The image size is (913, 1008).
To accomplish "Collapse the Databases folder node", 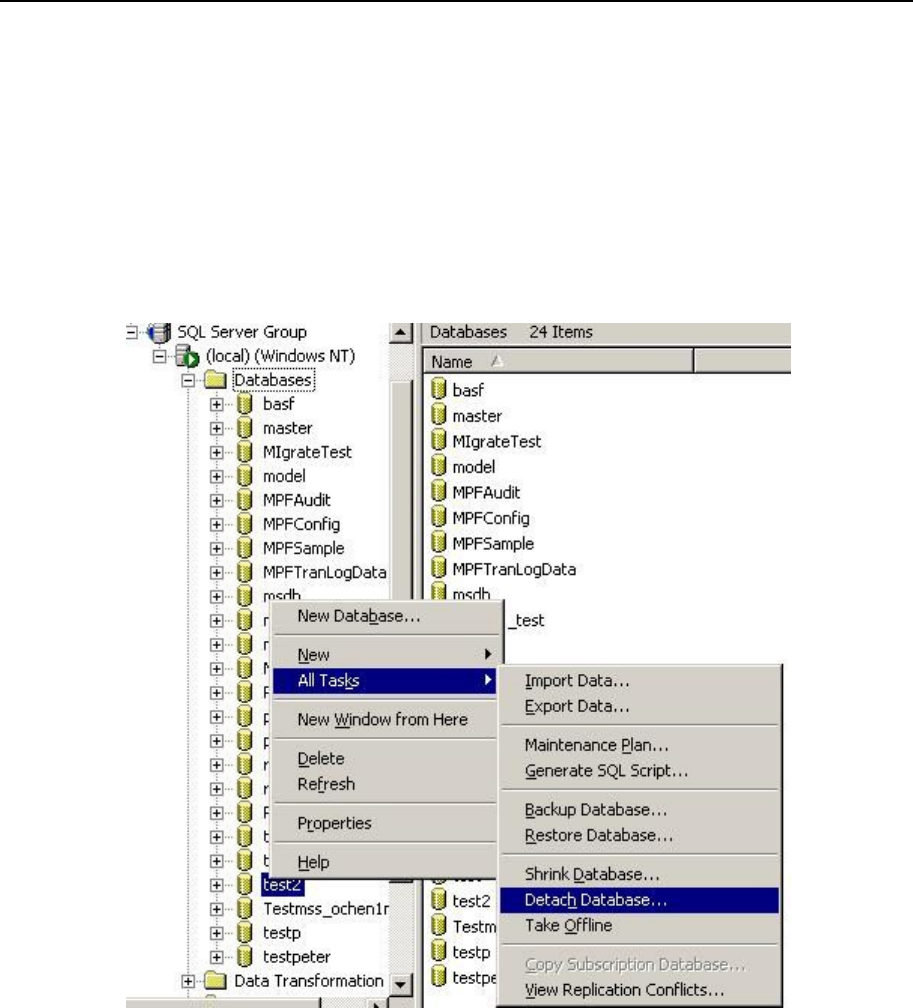I will point(188,381).
